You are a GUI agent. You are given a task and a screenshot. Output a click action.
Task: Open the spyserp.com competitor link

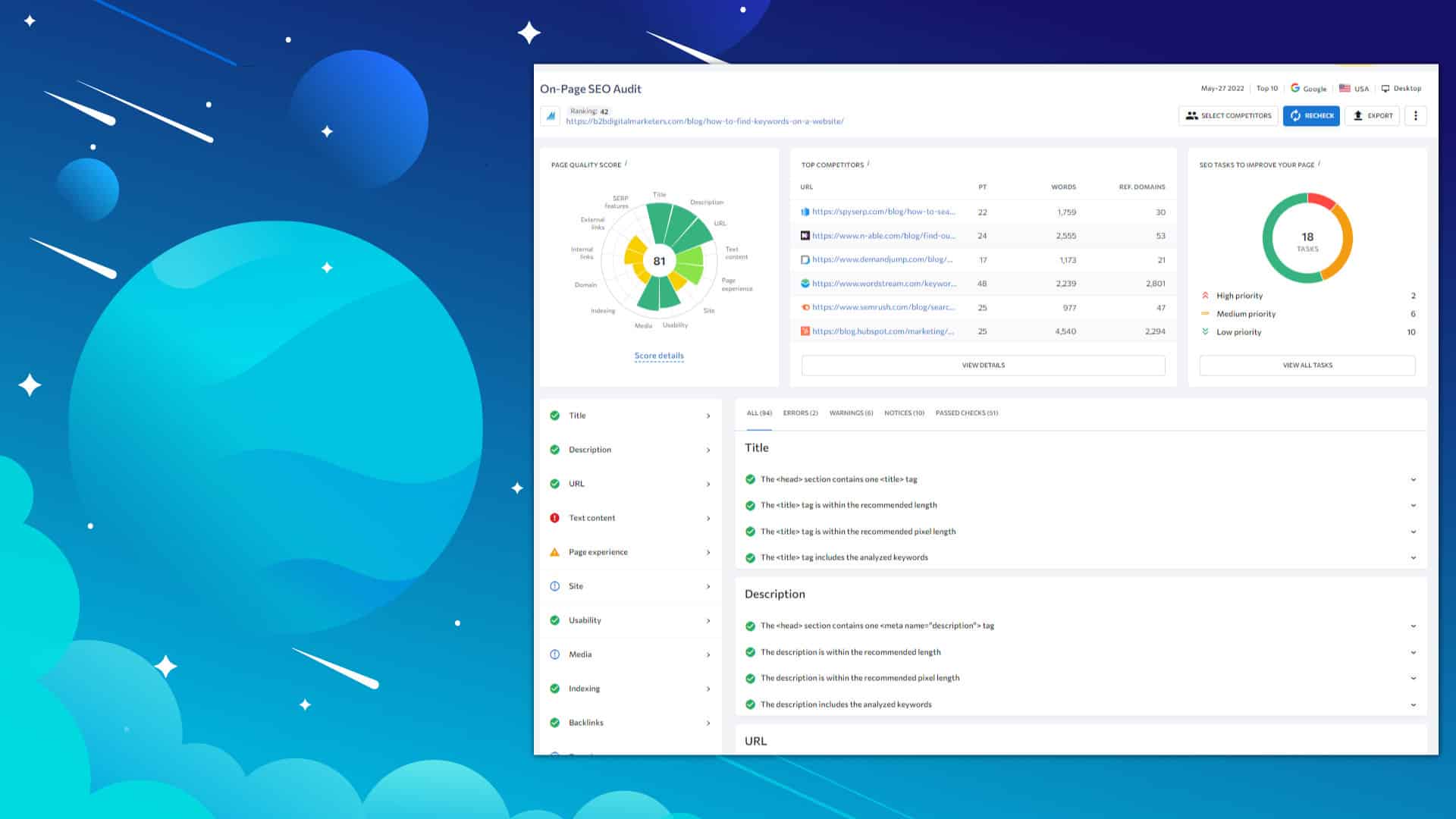(883, 212)
